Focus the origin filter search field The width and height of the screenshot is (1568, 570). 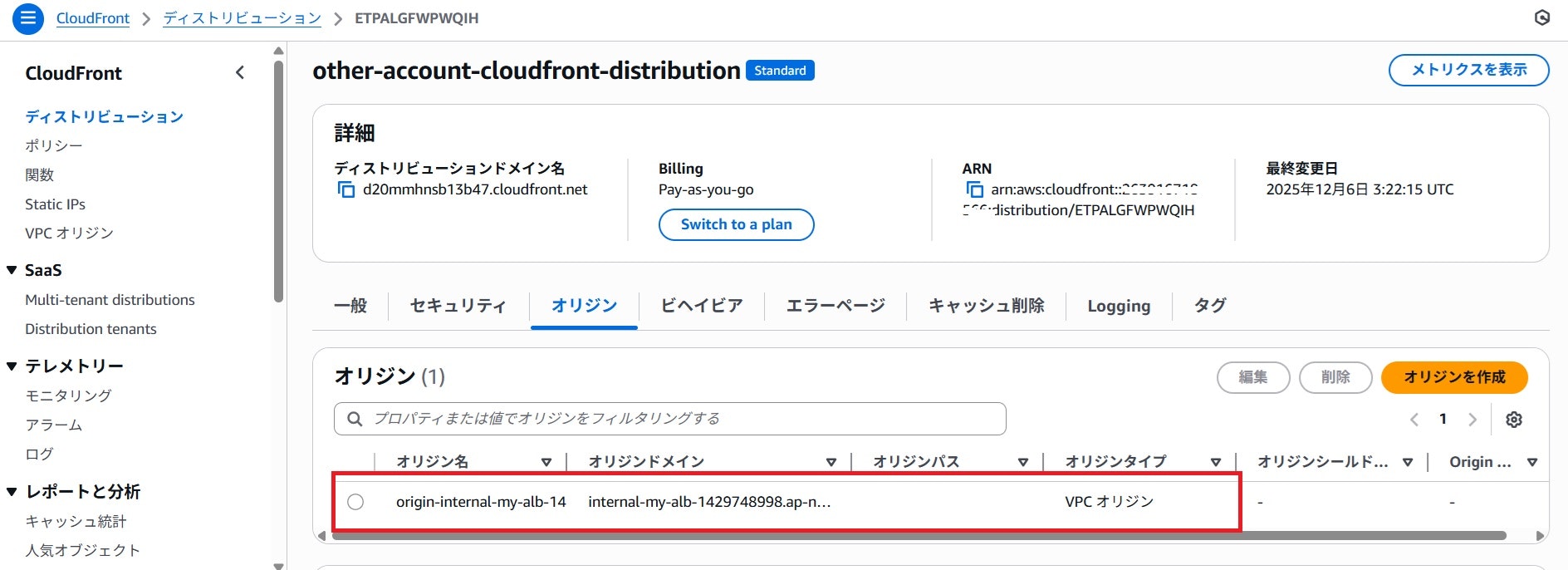pyautogui.click(x=669, y=419)
